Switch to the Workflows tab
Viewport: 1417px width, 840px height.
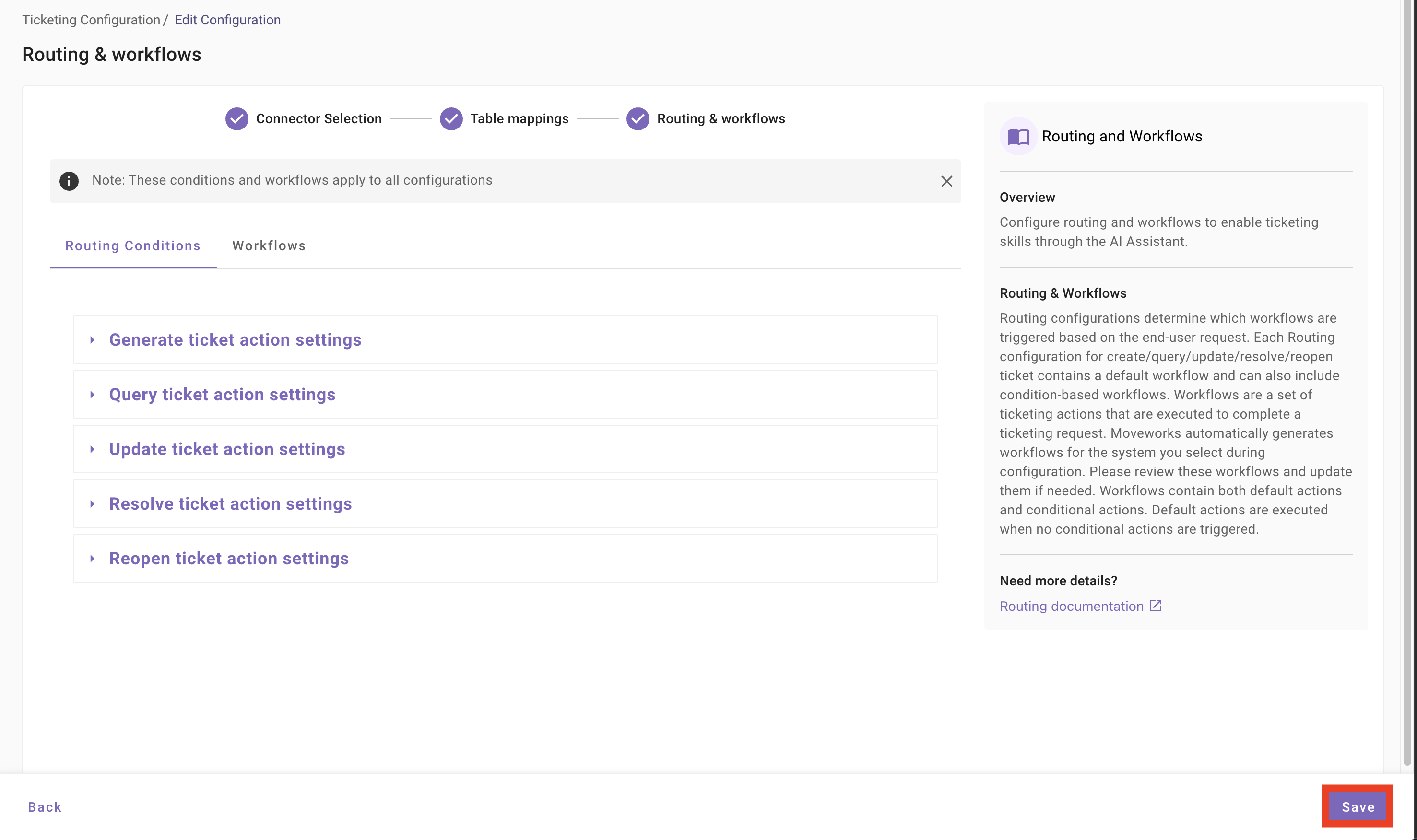click(269, 245)
